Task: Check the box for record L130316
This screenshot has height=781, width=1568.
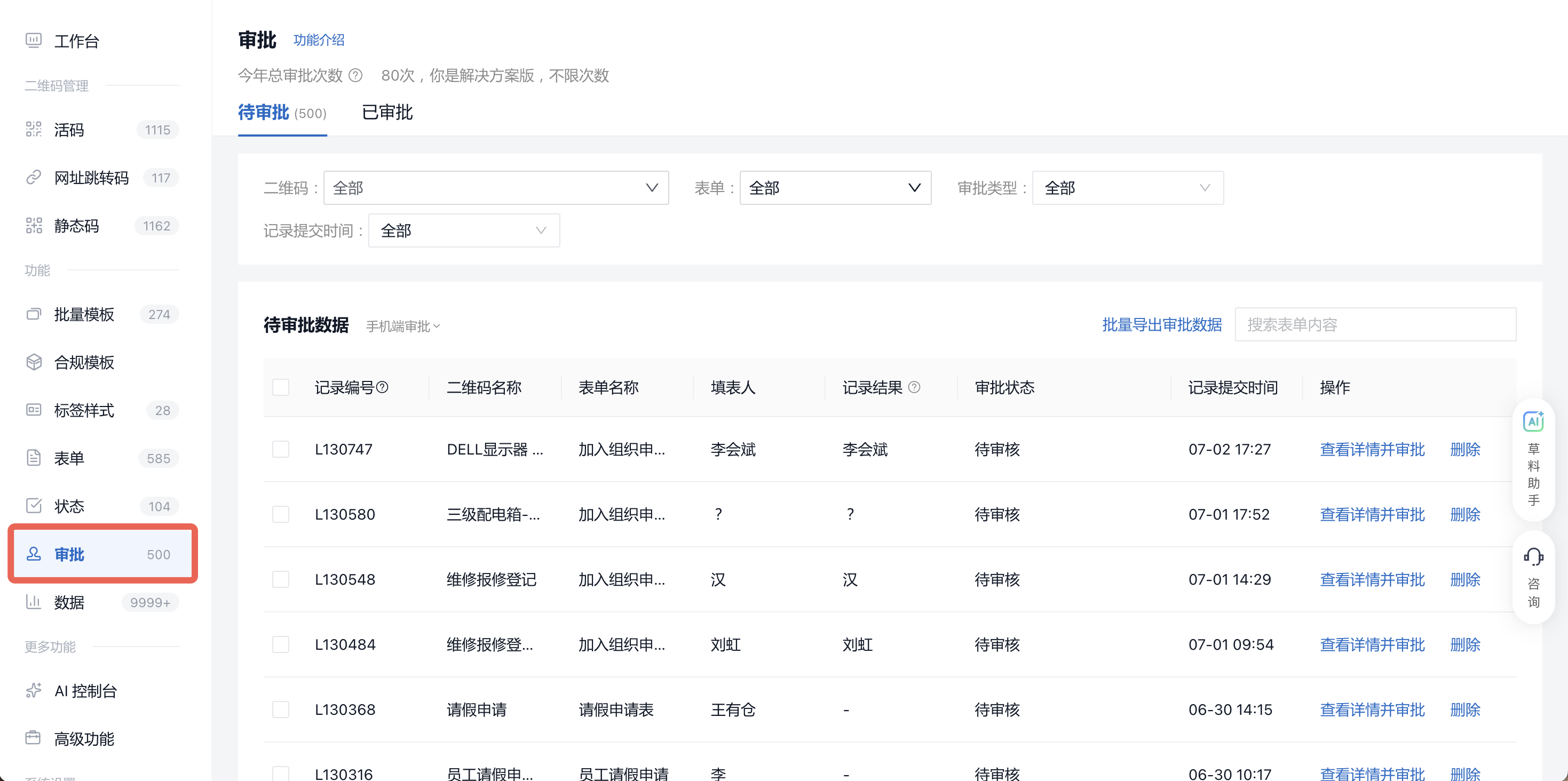Action: coord(281,774)
